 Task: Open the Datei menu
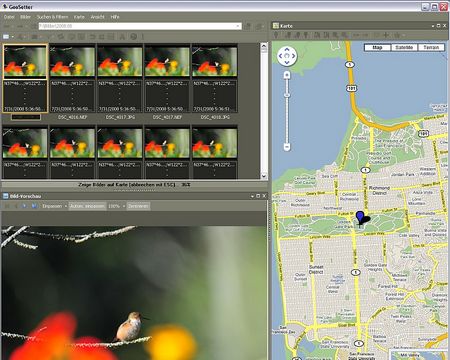(x=9, y=17)
